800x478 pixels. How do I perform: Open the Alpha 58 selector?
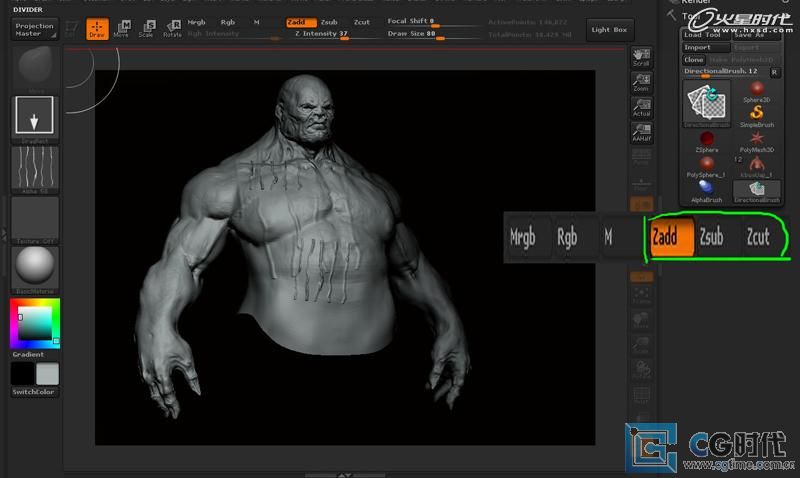click(x=35, y=169)
